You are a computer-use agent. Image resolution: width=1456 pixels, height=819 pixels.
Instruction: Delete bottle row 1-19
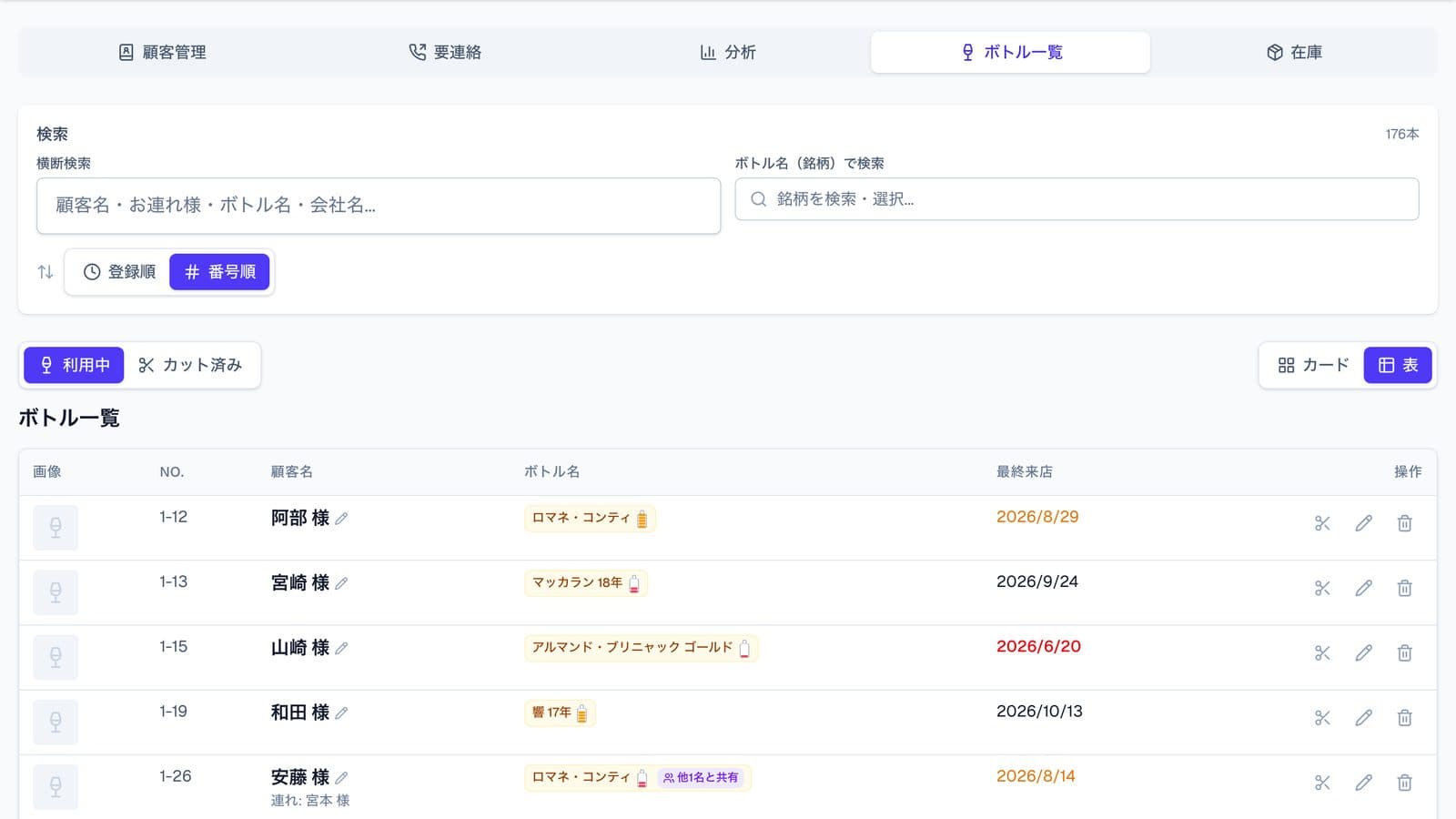click(1405, 718)
